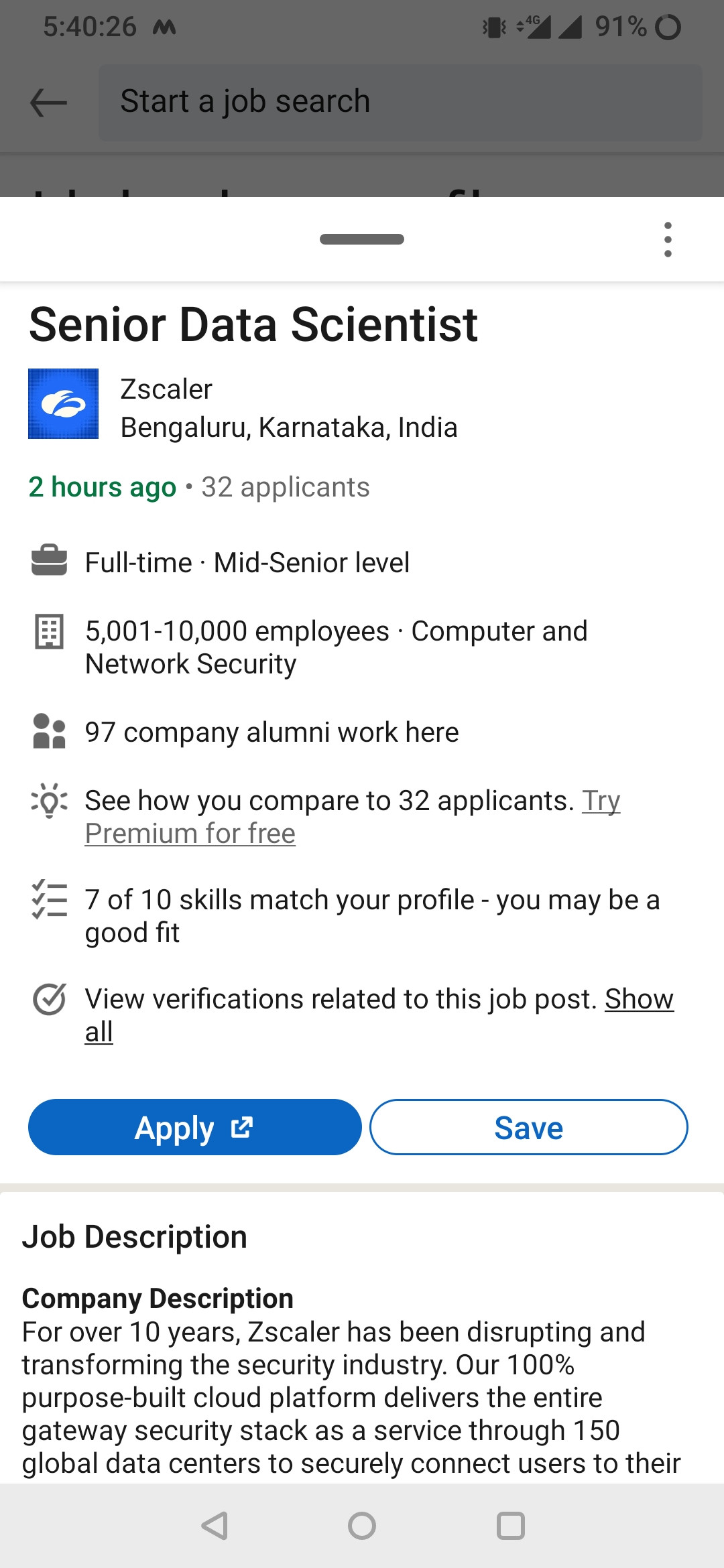Image resolution: width=724 pixels, height=1568 pixels.
Task: Tap the bottom sheet drag handle
Action: (x=362, y=239)
